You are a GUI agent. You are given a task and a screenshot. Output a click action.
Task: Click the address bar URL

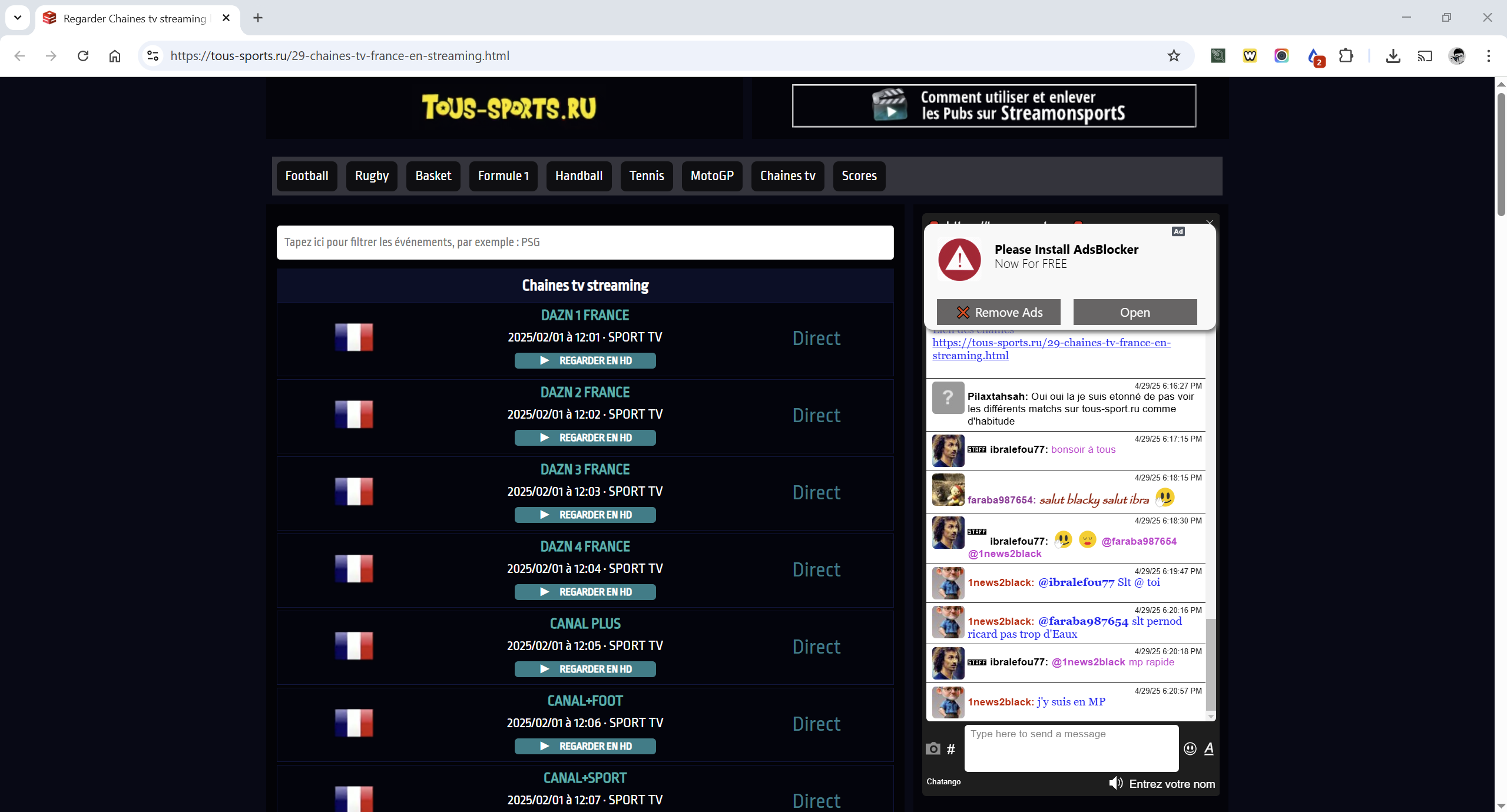[340, 56]
